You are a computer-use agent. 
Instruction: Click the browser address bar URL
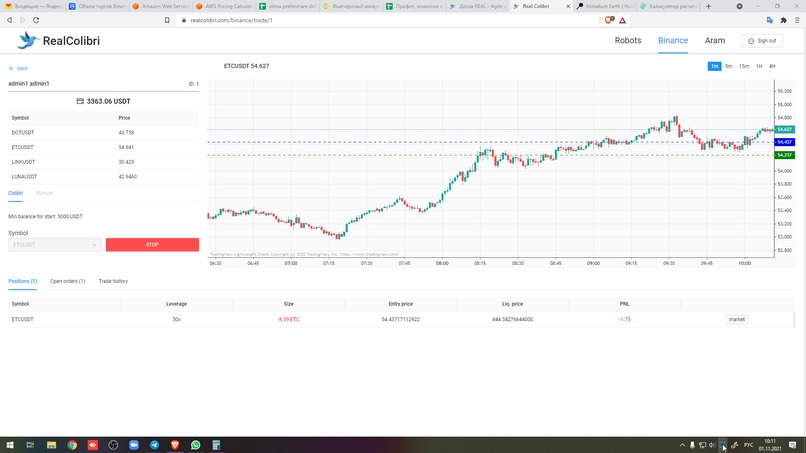[231, 20]
